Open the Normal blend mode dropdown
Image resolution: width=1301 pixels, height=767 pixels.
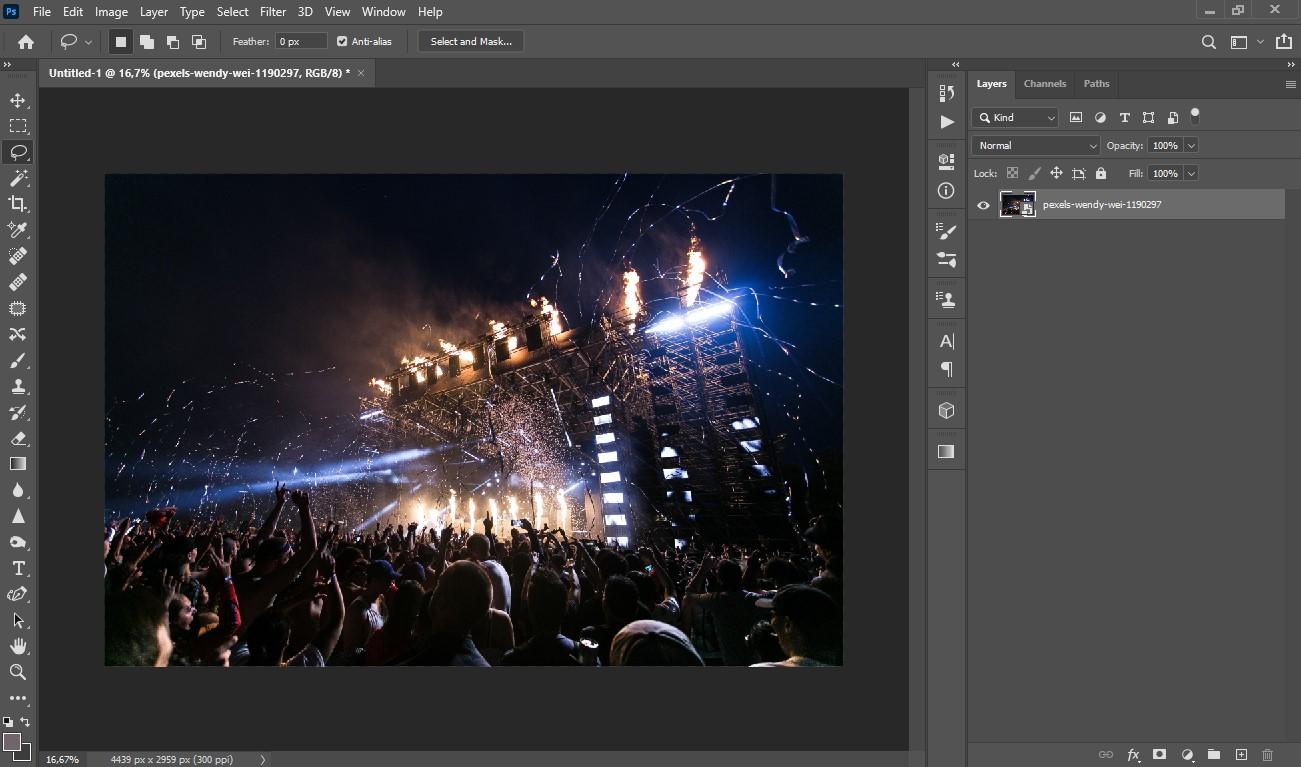1036,145
